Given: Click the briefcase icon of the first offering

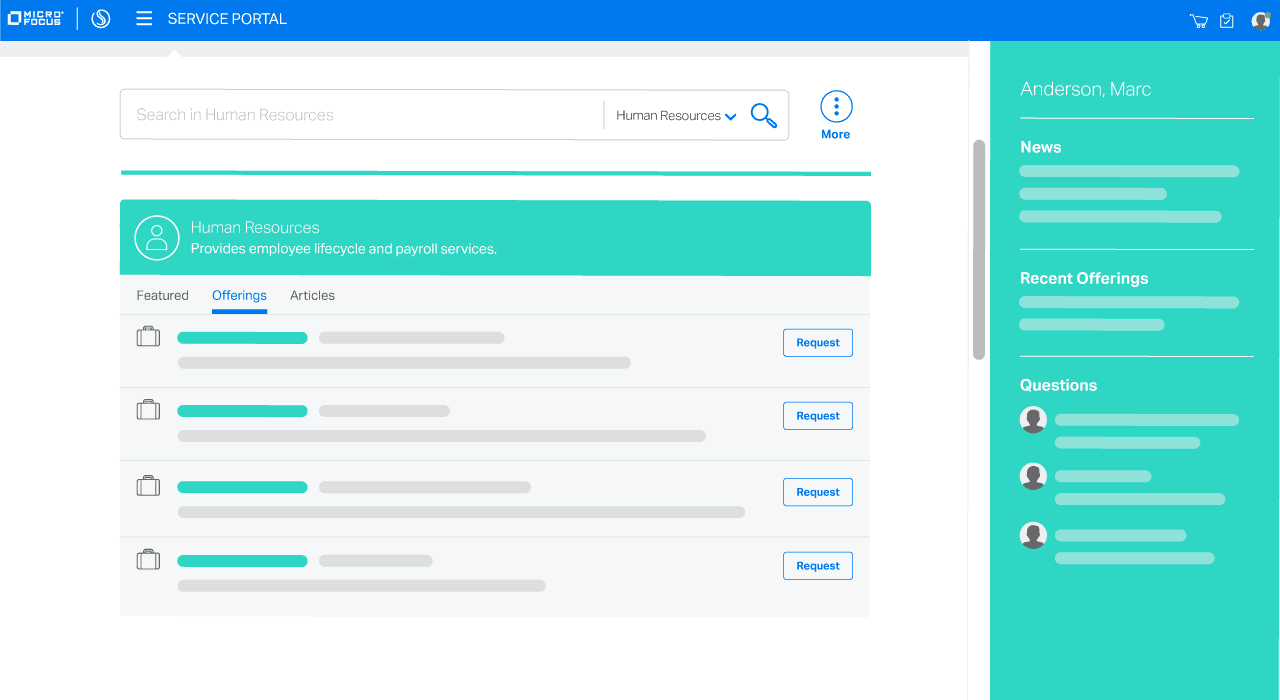Looking at the screenshot, I should coord(148,336).
